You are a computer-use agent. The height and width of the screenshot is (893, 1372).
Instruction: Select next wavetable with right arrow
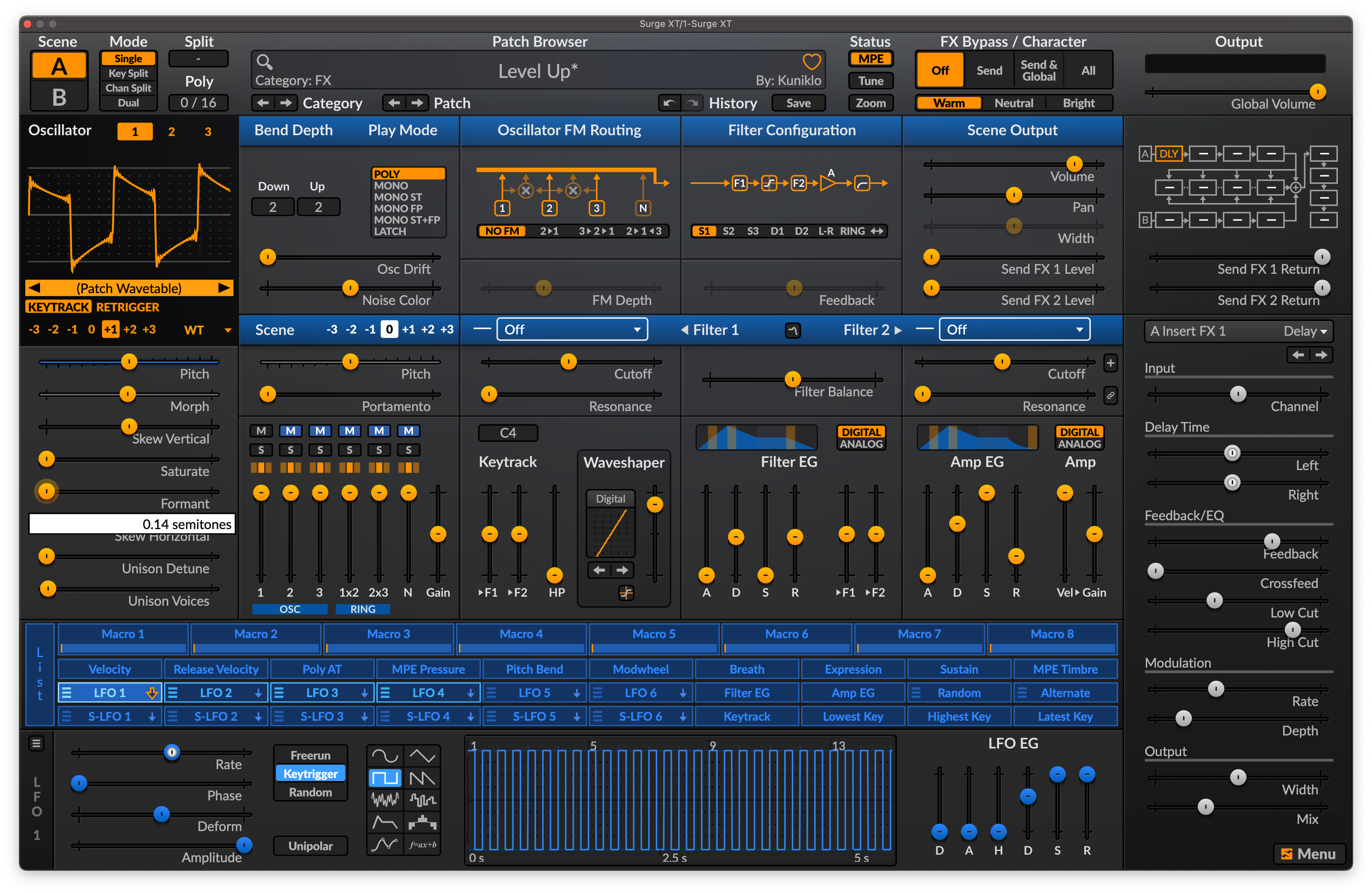(224, 288)
